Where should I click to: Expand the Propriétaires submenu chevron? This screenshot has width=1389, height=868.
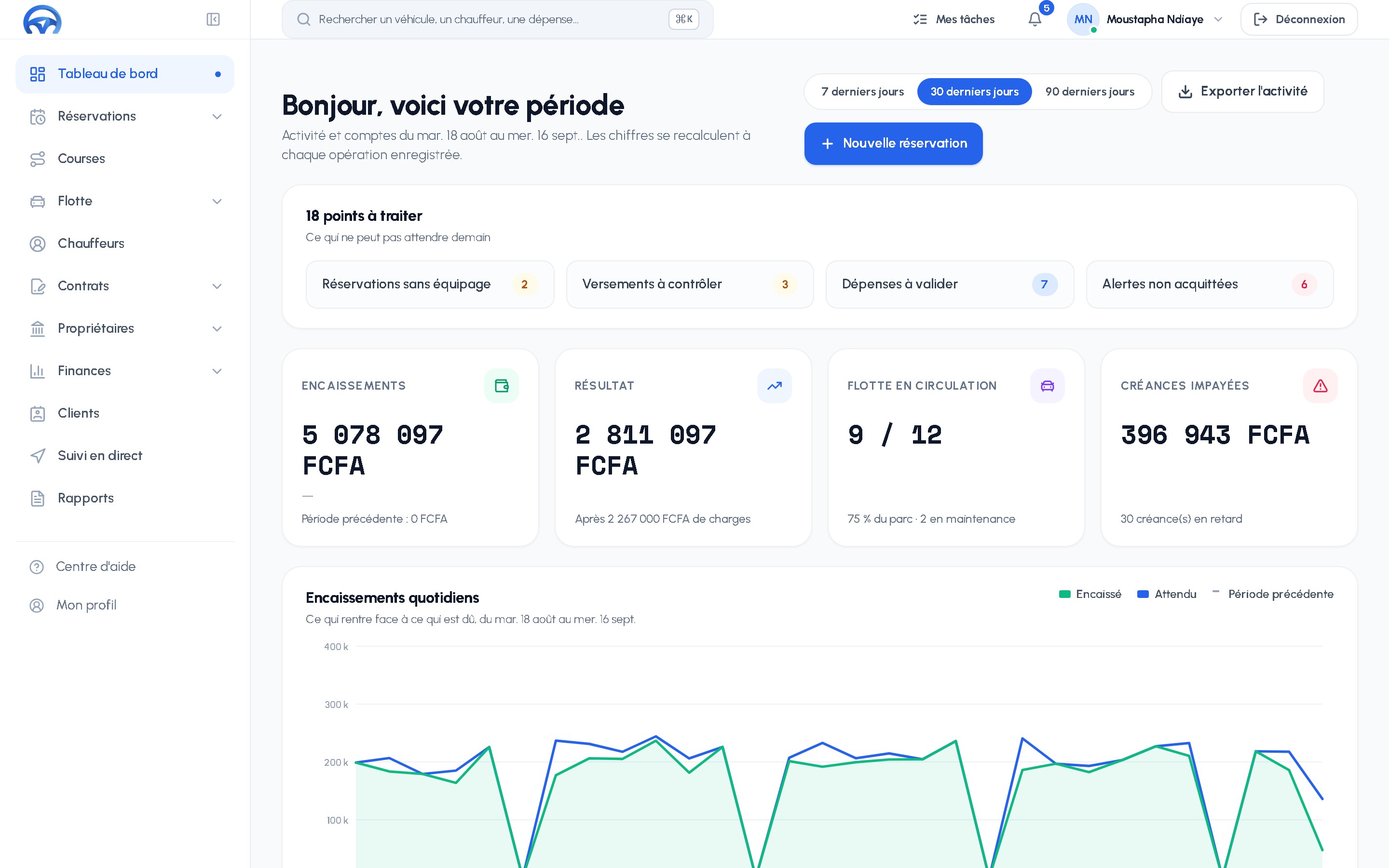point(217,329)
